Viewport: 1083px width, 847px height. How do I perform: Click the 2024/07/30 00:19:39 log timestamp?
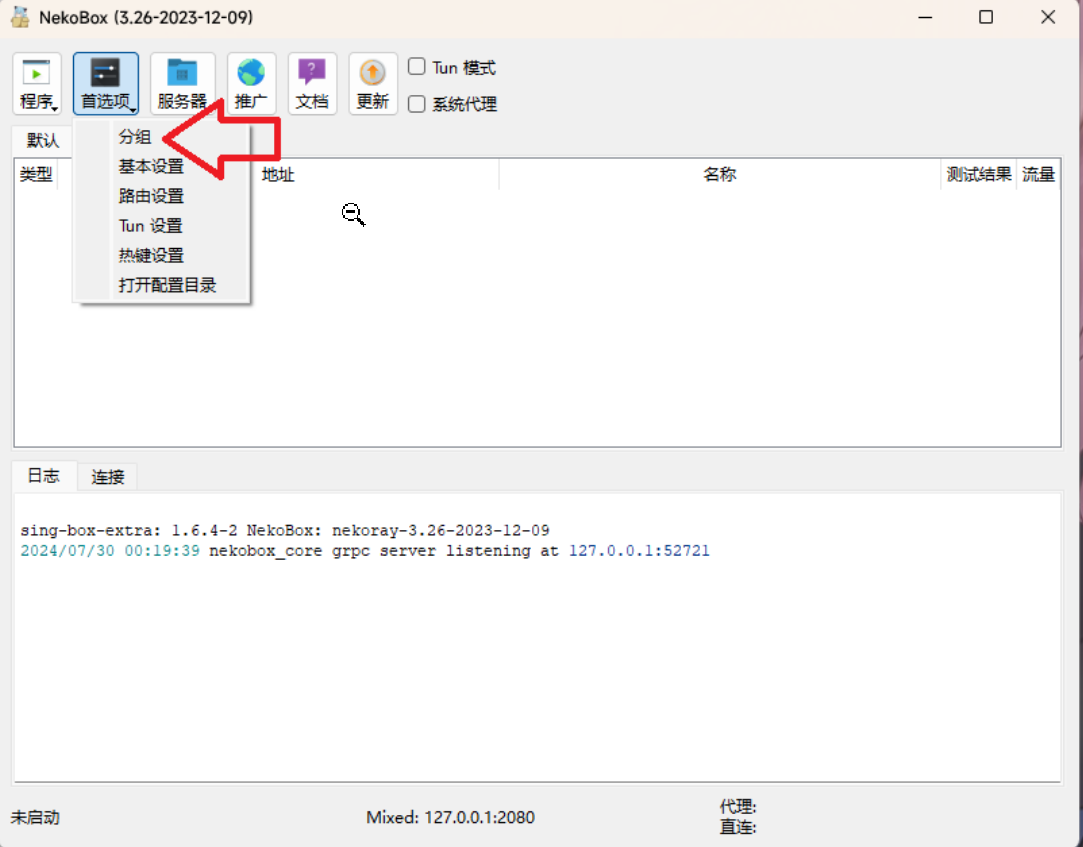click(x=110, y=551)
